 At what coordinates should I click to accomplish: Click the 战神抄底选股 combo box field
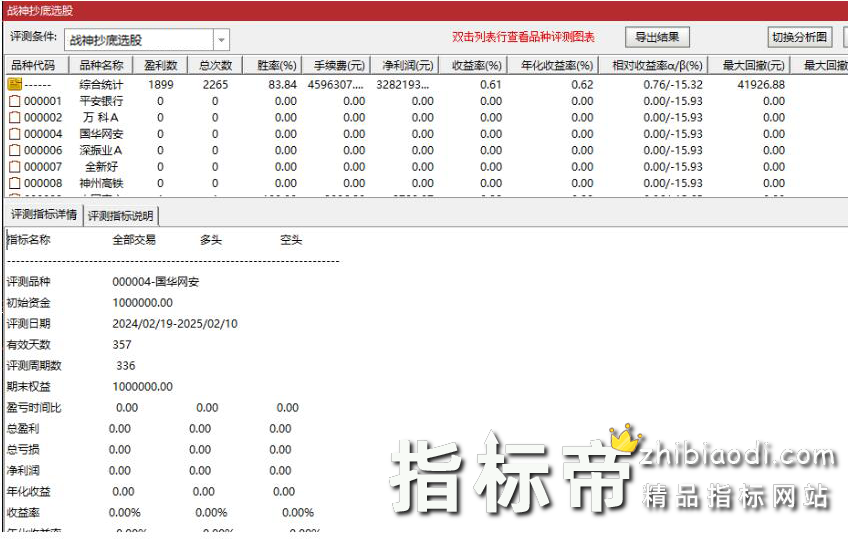tap(138, 40)
